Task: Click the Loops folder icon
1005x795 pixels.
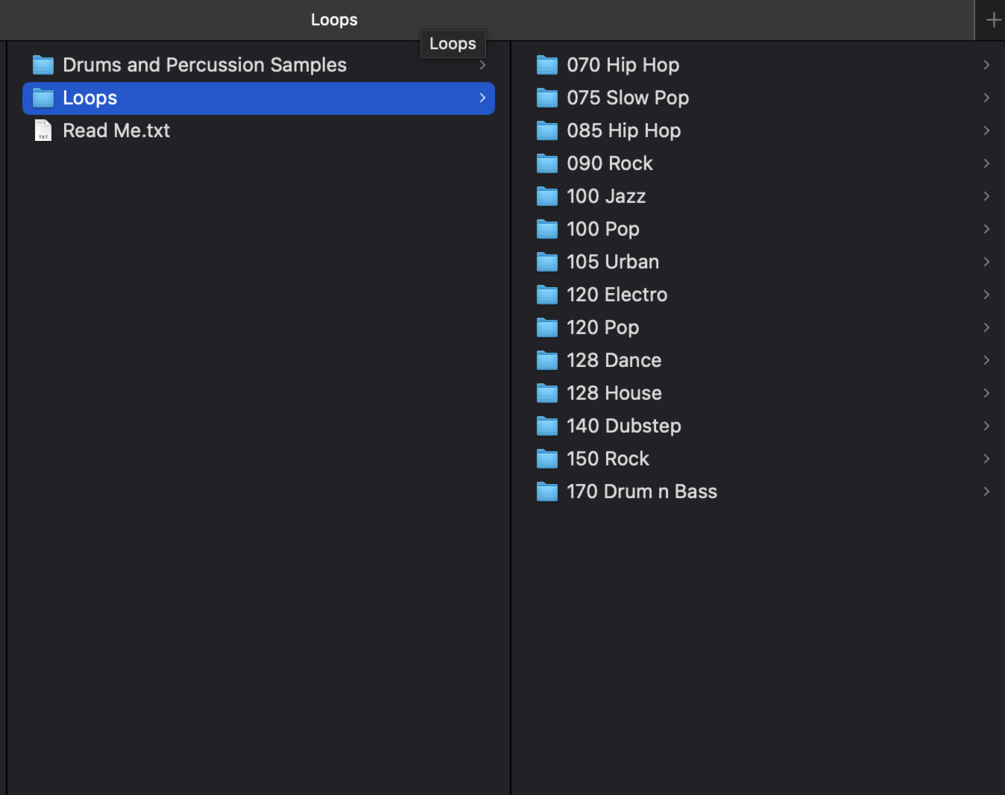Action: click(x=43, y=98)
